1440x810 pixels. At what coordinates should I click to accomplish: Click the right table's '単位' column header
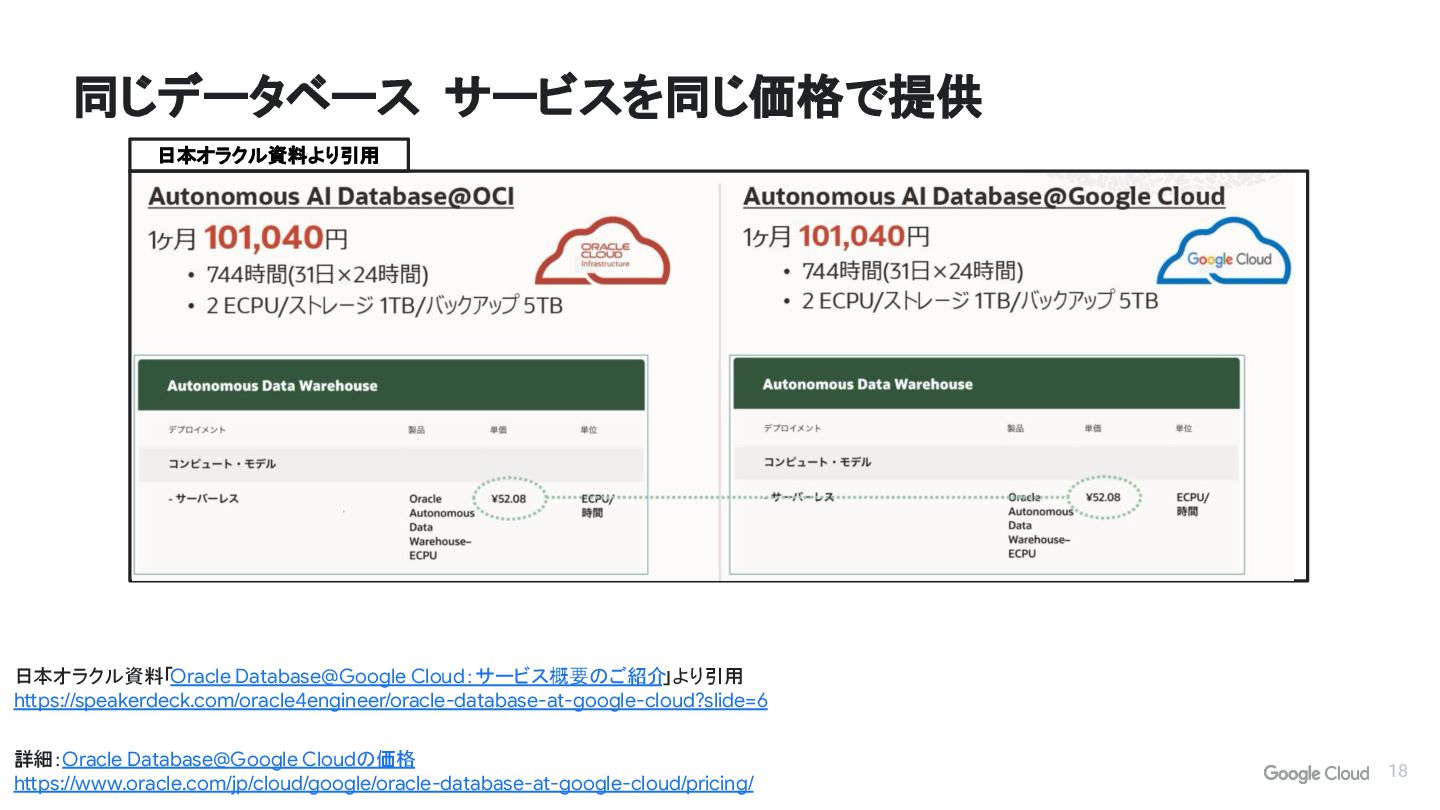pos(1184,428)
